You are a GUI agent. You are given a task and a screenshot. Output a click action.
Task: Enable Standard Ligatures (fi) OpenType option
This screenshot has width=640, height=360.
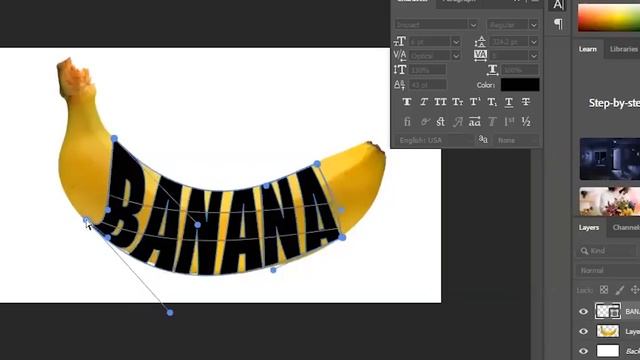(x=407, y=122)
